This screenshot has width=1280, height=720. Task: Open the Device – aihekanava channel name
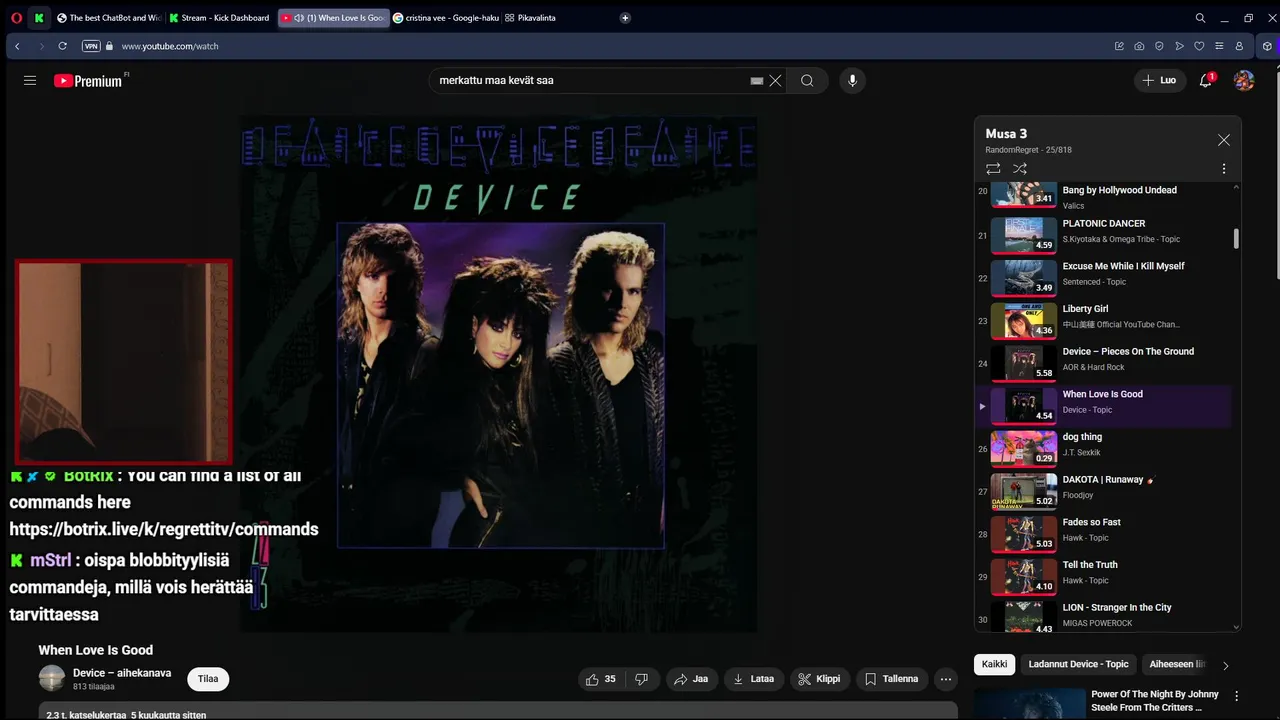click(x=122, y=673)
